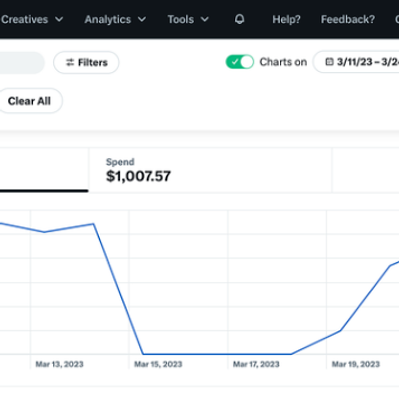399x399 pixels.
Task: Open the 3/11/23 date range picker
Action: coord(356,62)
